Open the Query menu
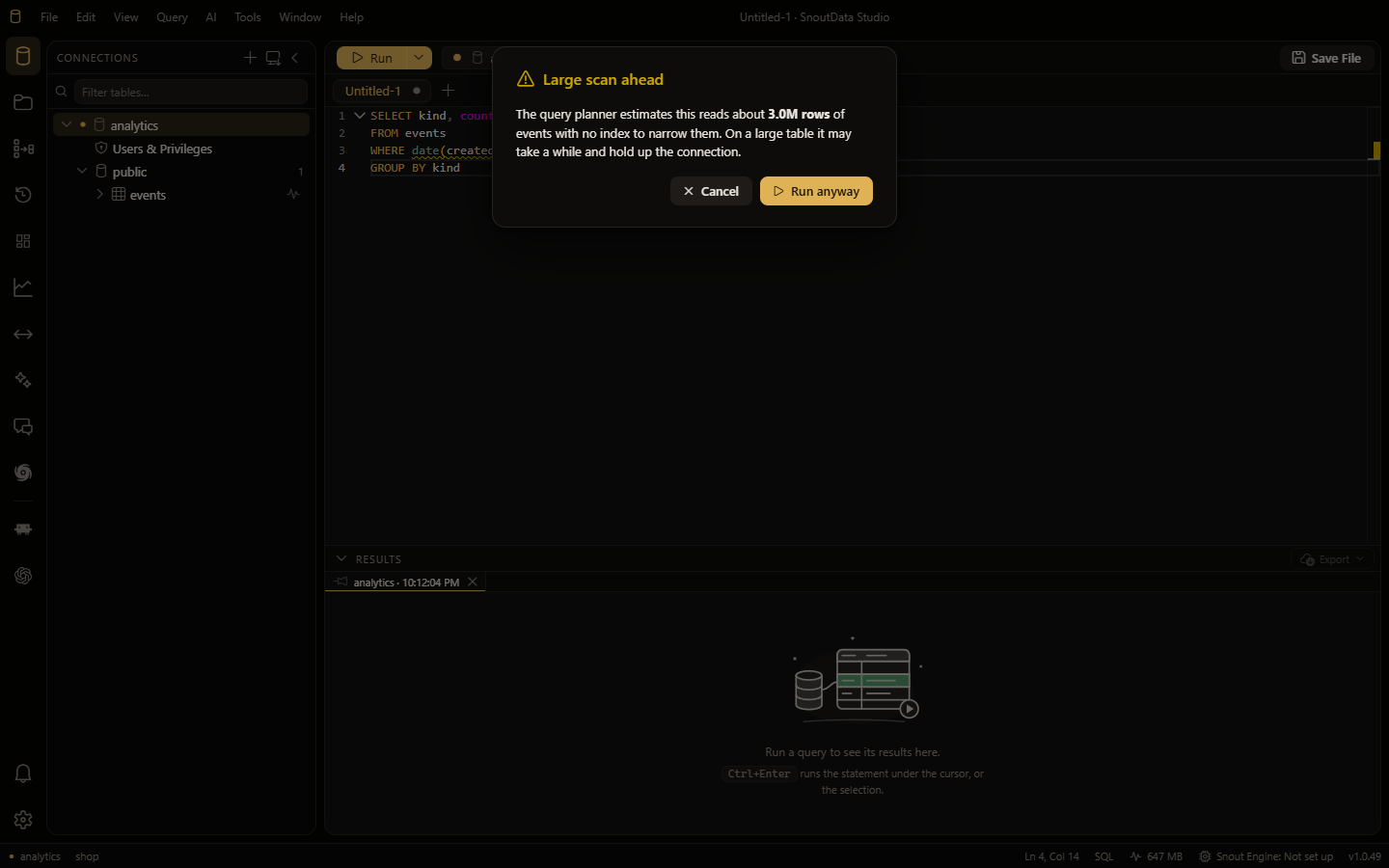Image resolution: width=1389 pixels, height=868 pixels. coord(172,17)
